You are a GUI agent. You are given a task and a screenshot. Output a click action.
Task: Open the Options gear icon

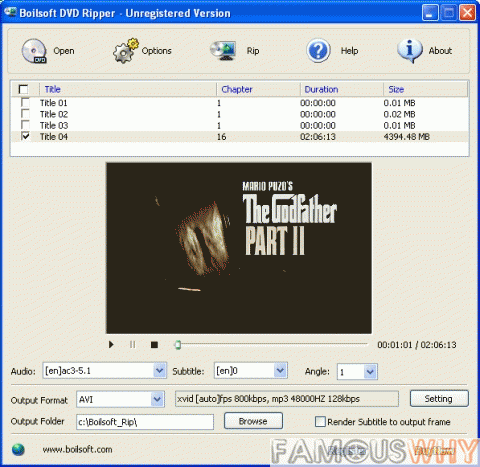tap(125, 51)
